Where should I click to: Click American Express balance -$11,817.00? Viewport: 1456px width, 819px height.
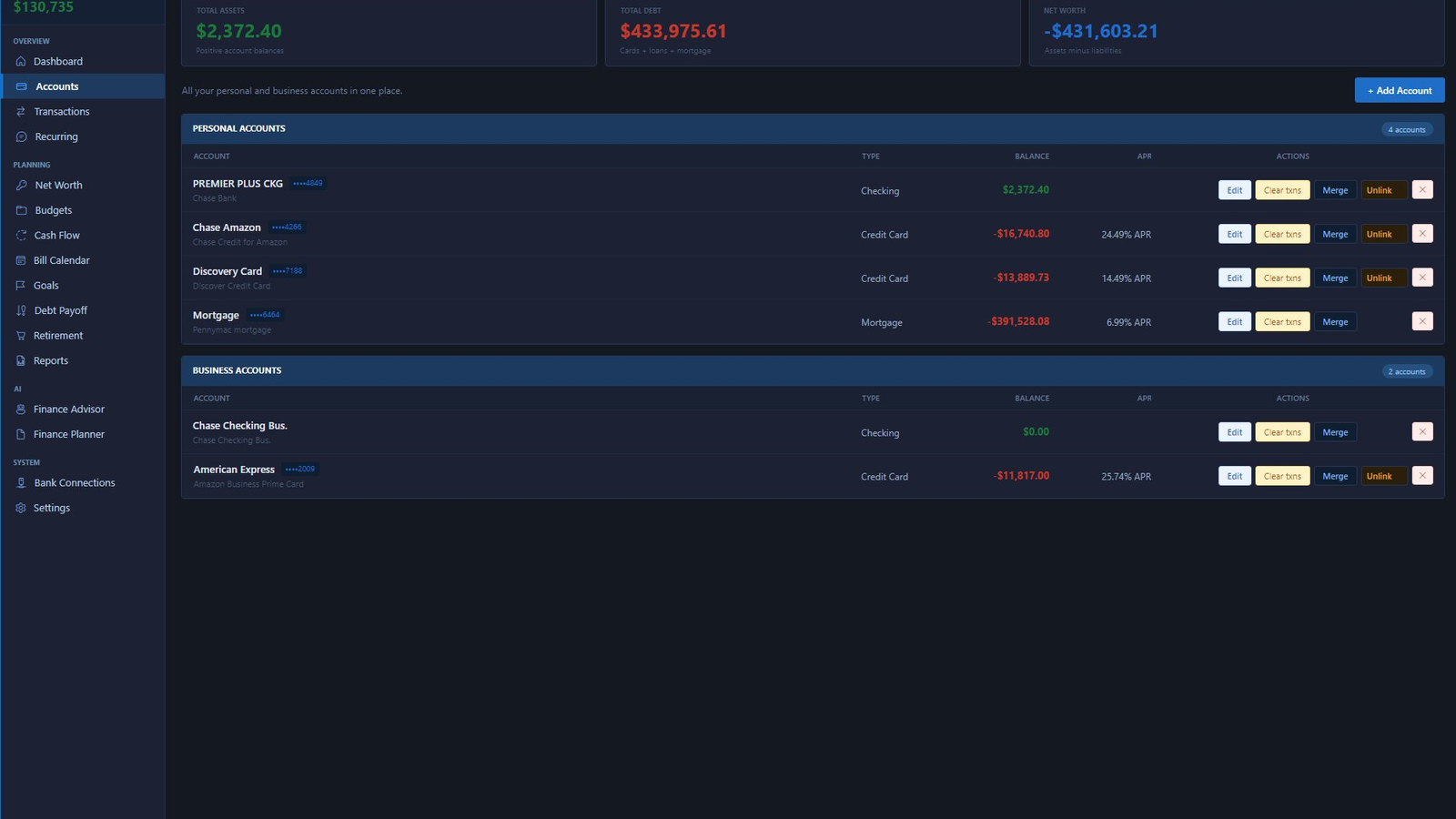click(x=1022, y=476)
